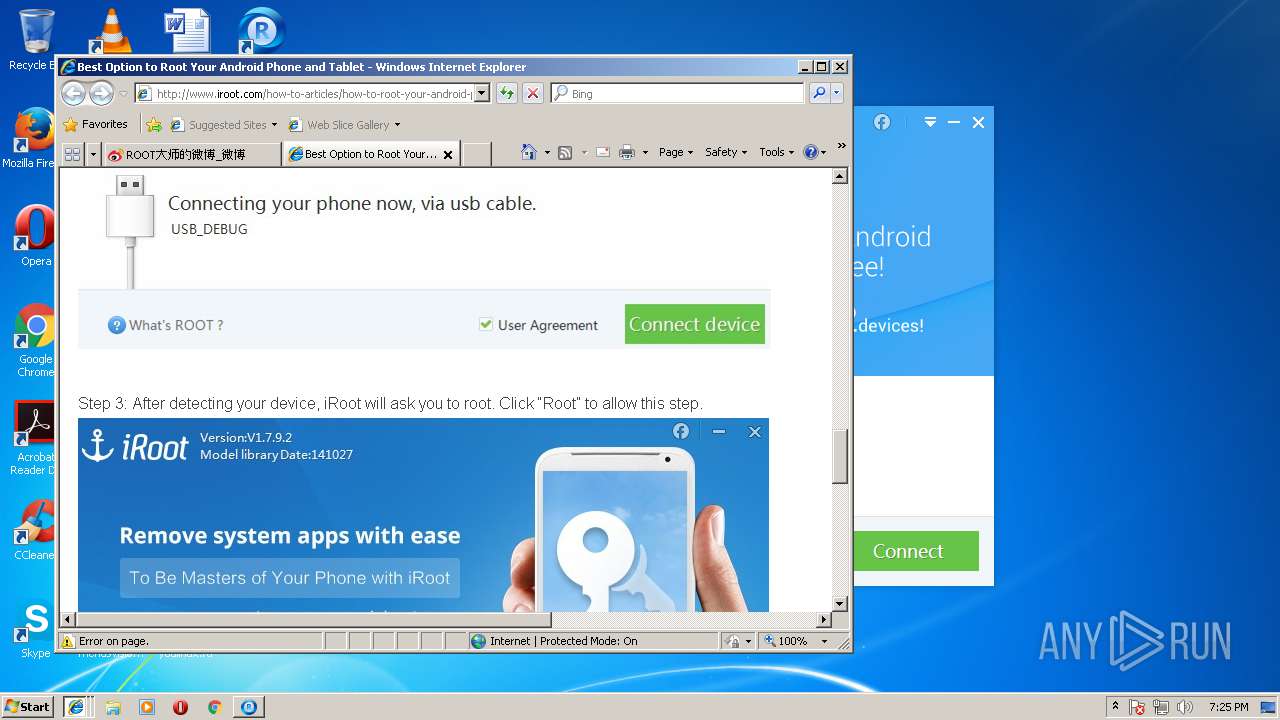
Task: Open CCleaner desktop shortcut
Action: pos(35,530)
